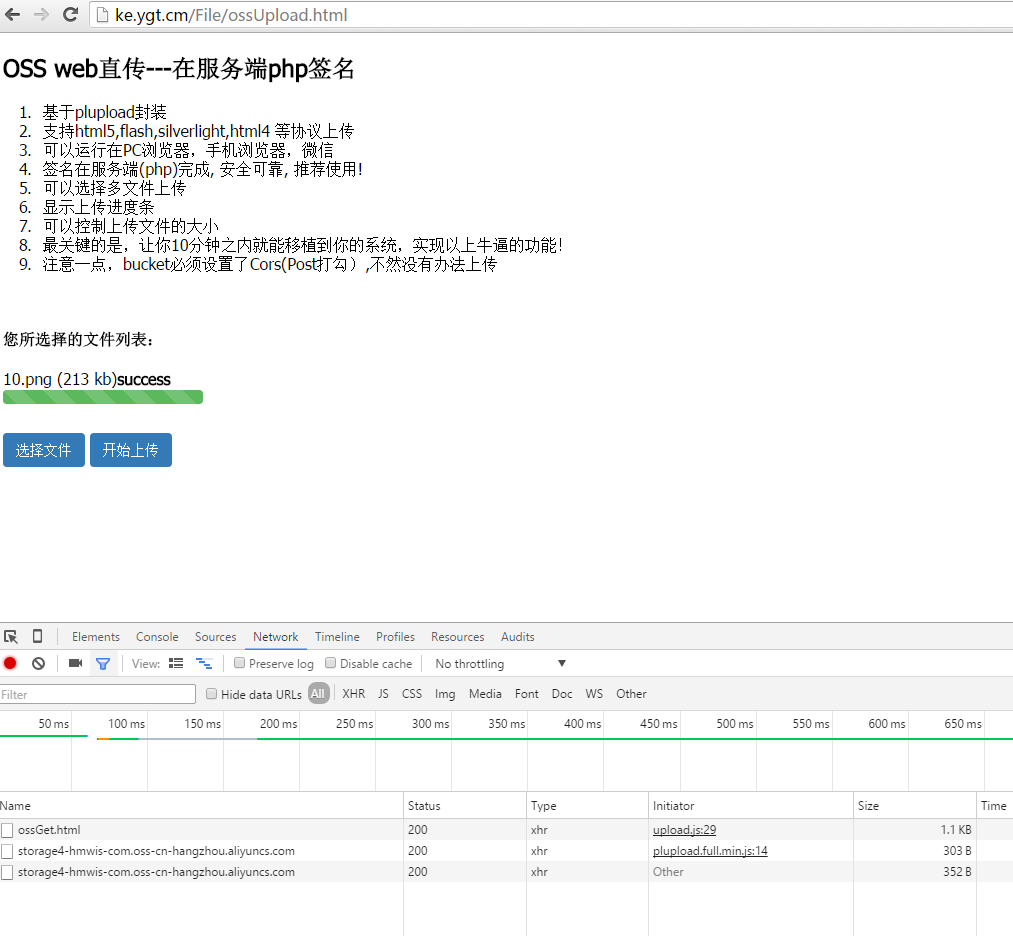This screenshot has height=936, width=1013.
Task: Click the 选择文件 button
Action: [43, 450]
